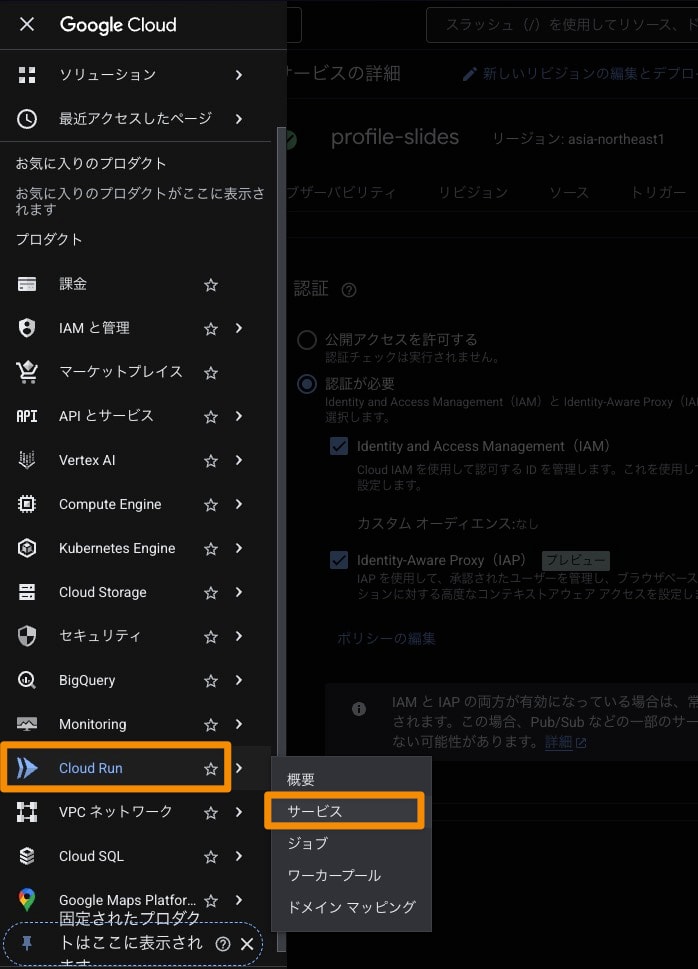This screenshot has width=698, height=969.
Task: Focus the resource search field
Action: (562, 25)
